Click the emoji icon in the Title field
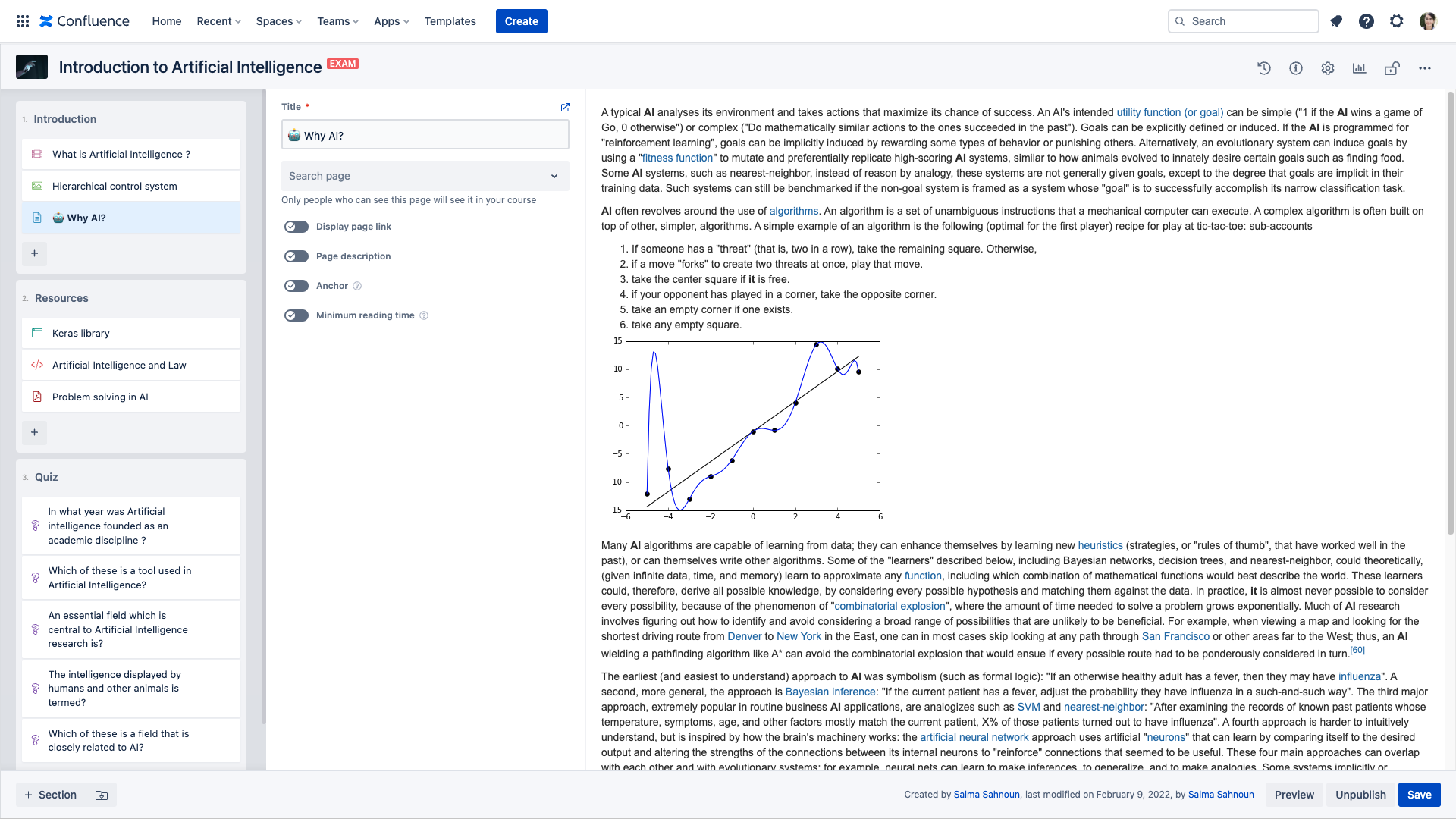The height and width of the screenshot is (819, 1456). pyautogui.click(x=294, y=136)
